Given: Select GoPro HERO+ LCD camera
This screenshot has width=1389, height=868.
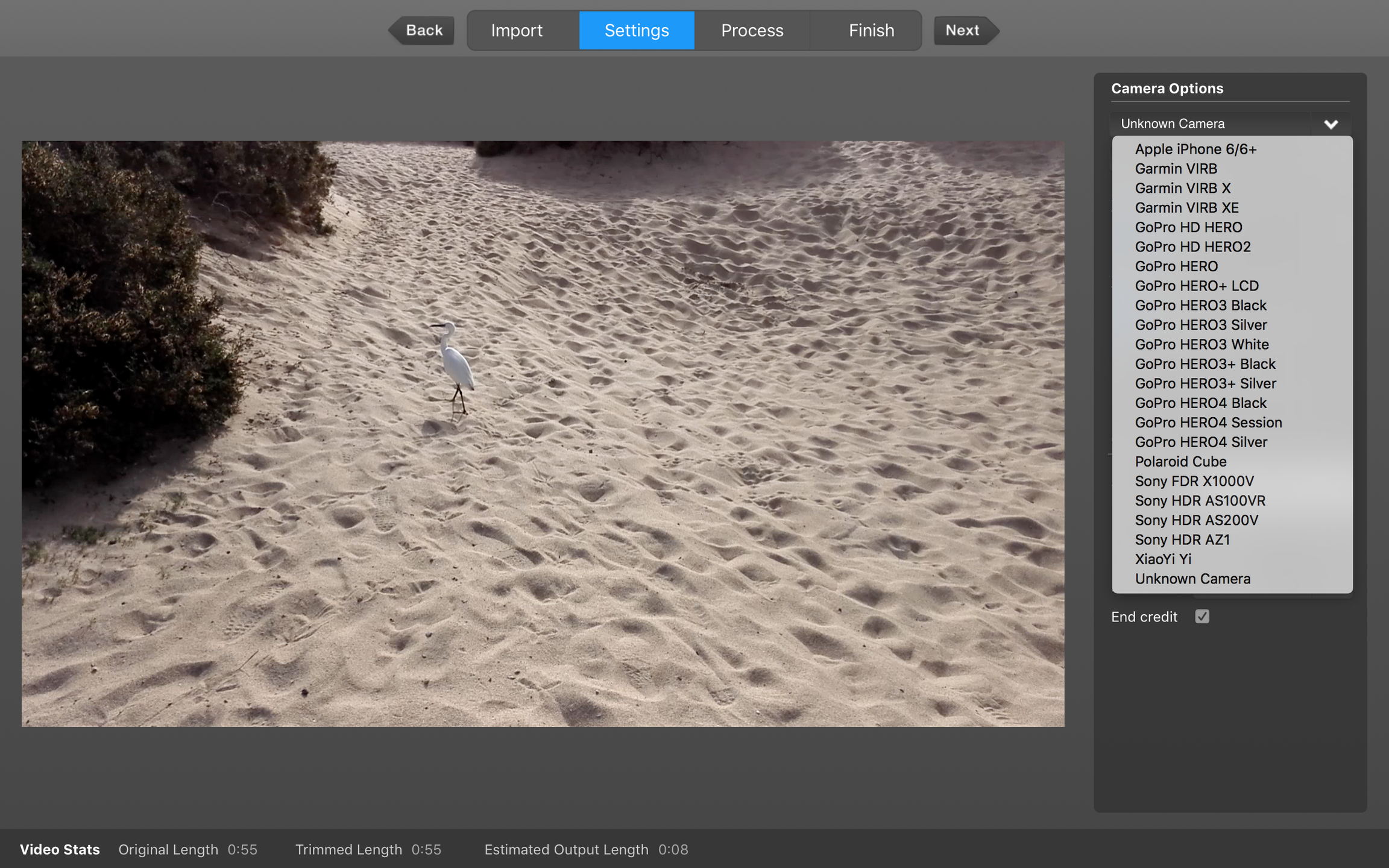Looking at the screenshot, I should coord(1232,286).
